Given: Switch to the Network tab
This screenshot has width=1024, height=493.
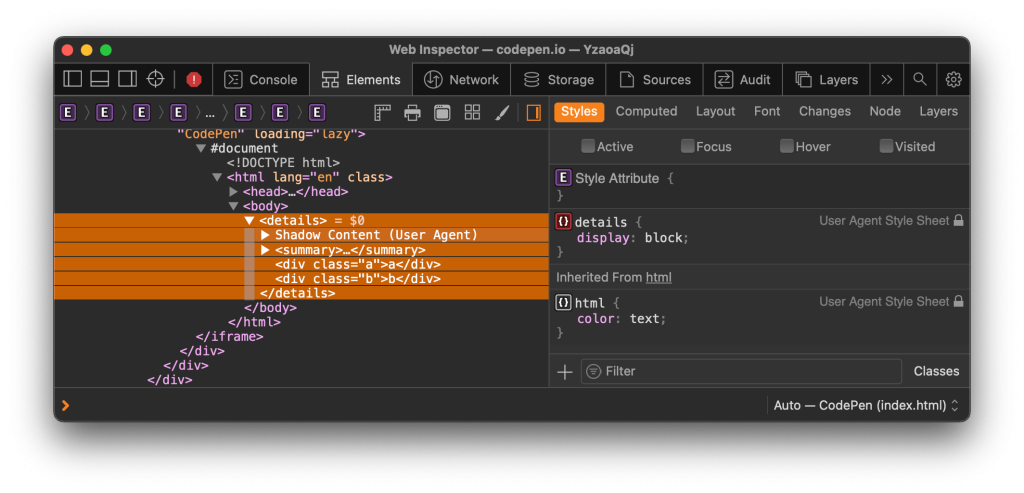Looking at the screenshot, I should point(462,80).
